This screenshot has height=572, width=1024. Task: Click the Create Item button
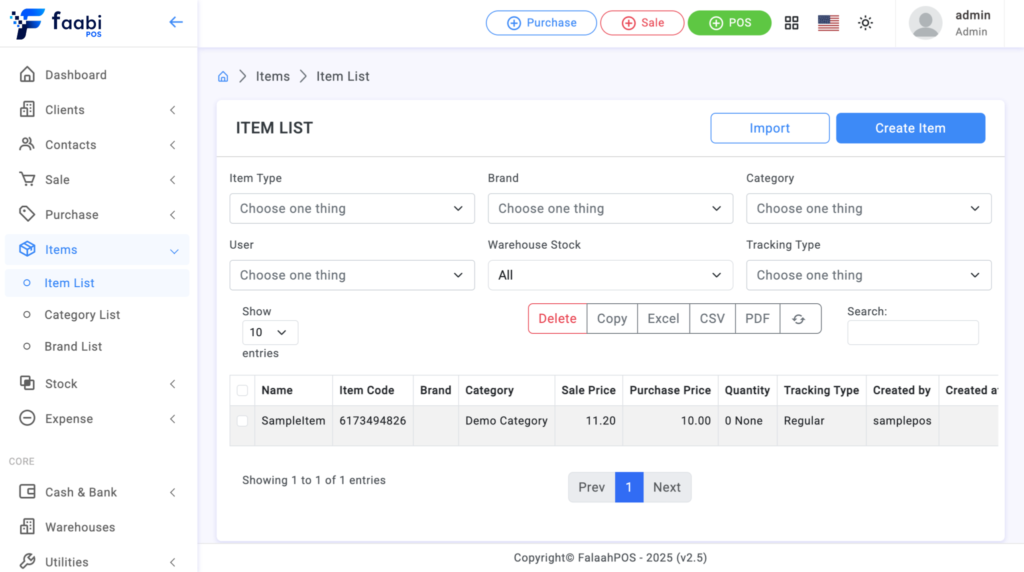[x=910, y=128]
